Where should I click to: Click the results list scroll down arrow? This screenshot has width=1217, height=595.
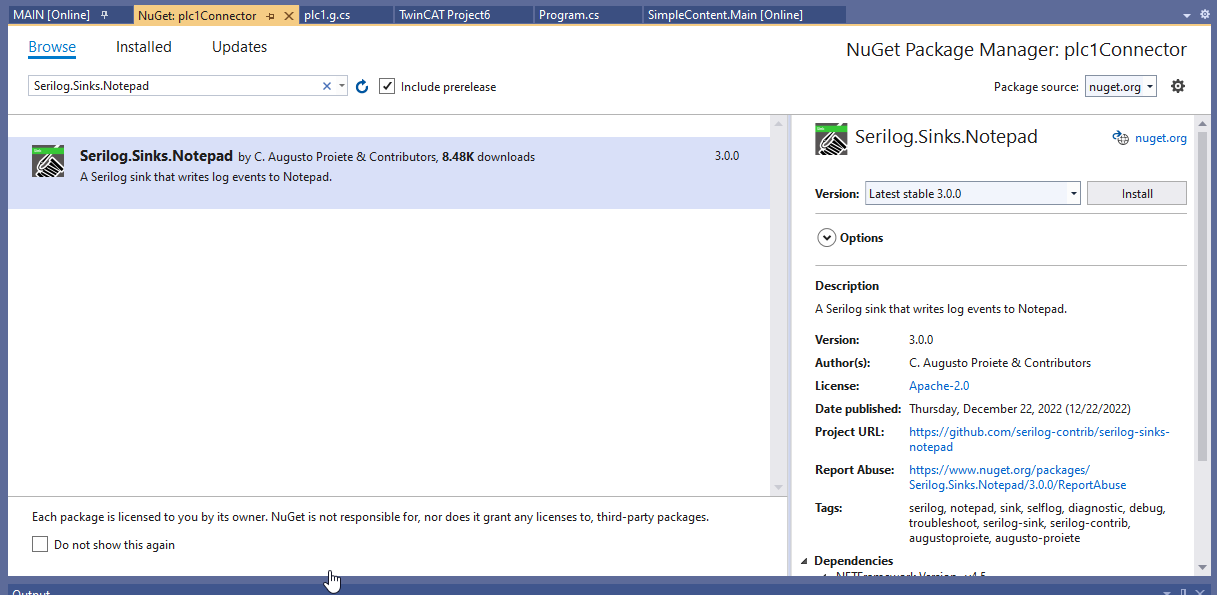(779, 487)
